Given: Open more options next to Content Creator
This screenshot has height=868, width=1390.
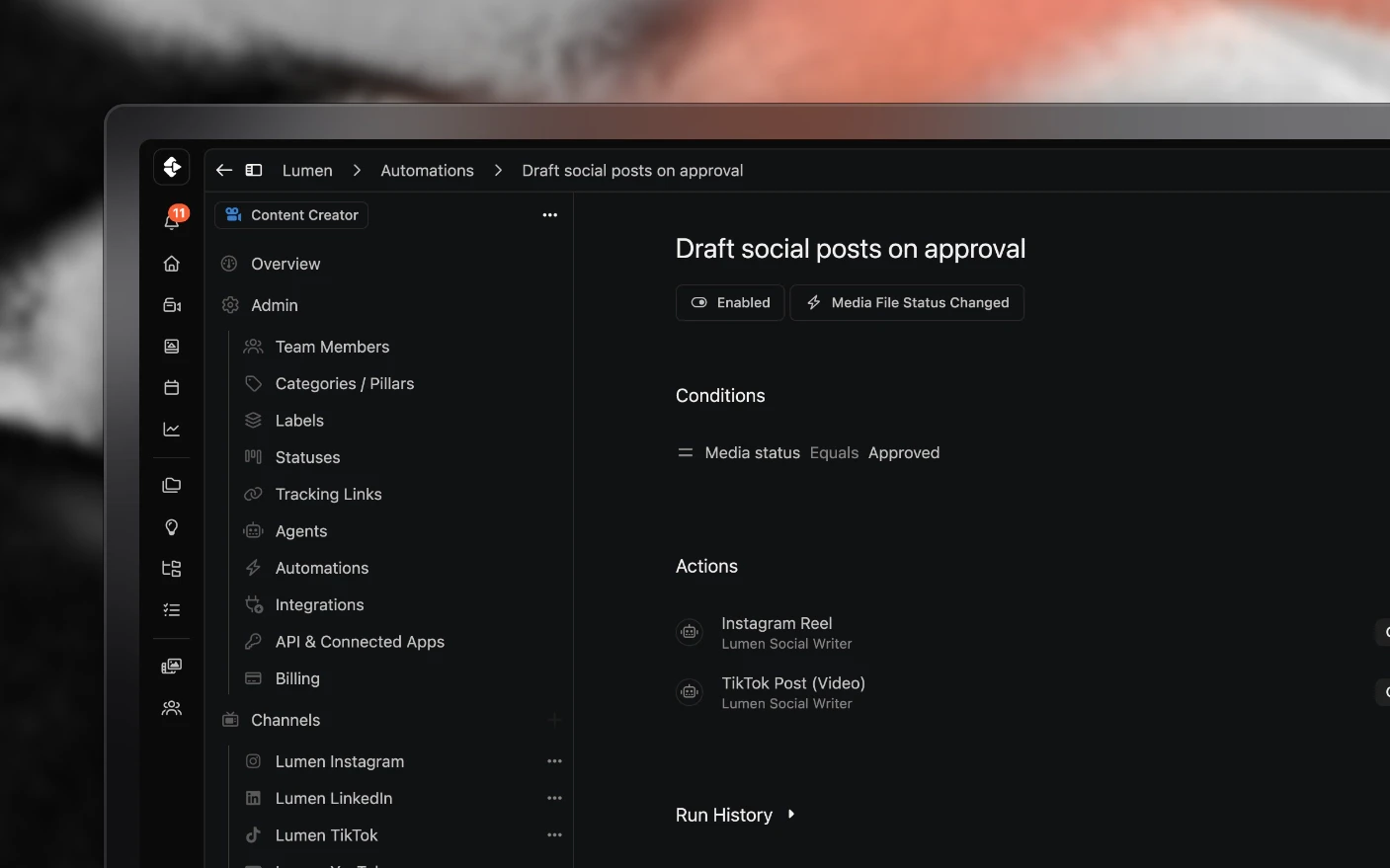Looking at the screenshot, I should pos(550,215).
